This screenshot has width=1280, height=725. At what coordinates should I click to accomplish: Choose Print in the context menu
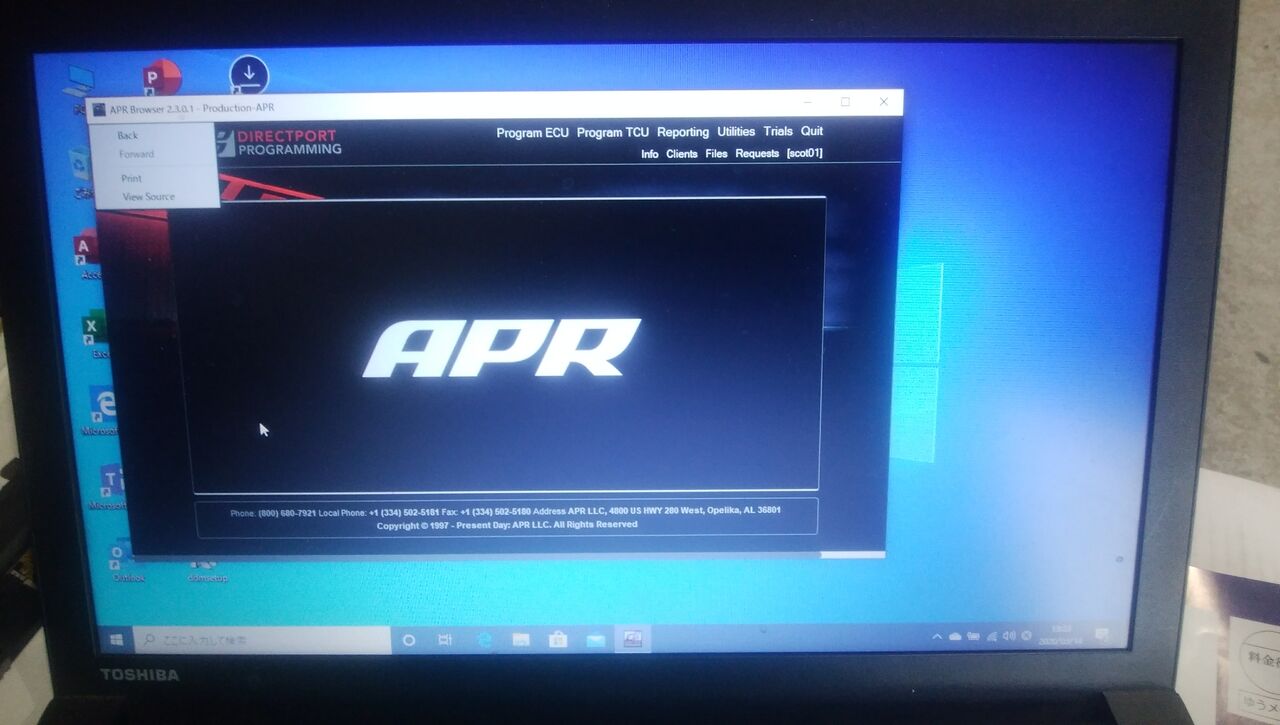click(x=132, y=179)
